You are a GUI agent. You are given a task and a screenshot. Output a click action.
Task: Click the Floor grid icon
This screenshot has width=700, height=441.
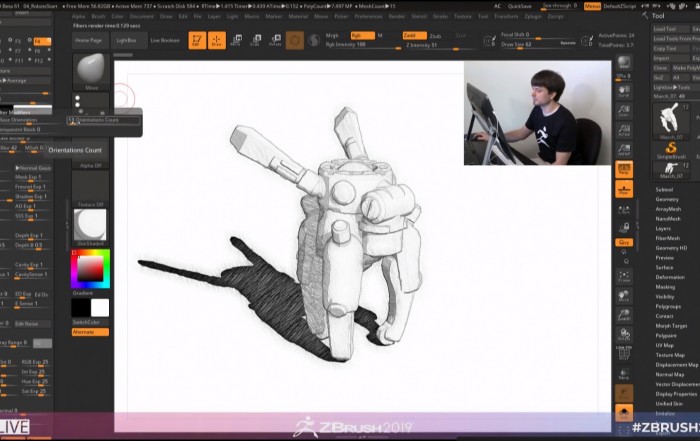[624, 190]
